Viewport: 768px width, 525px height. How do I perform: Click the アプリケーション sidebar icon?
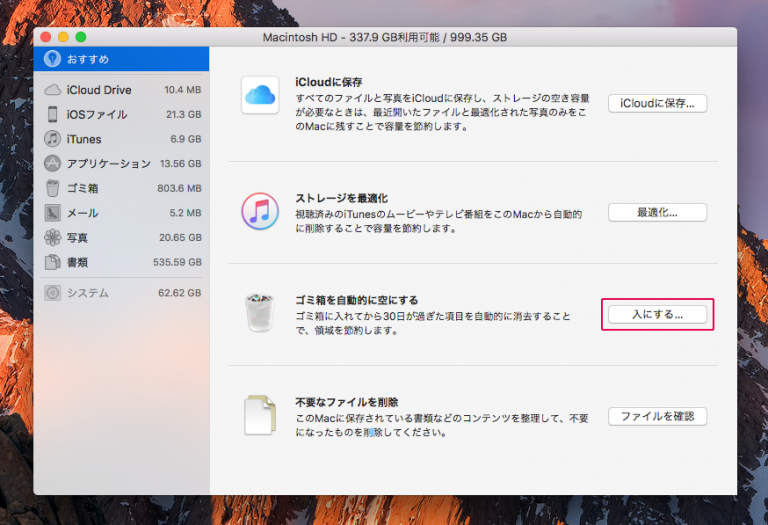[53, 163]
